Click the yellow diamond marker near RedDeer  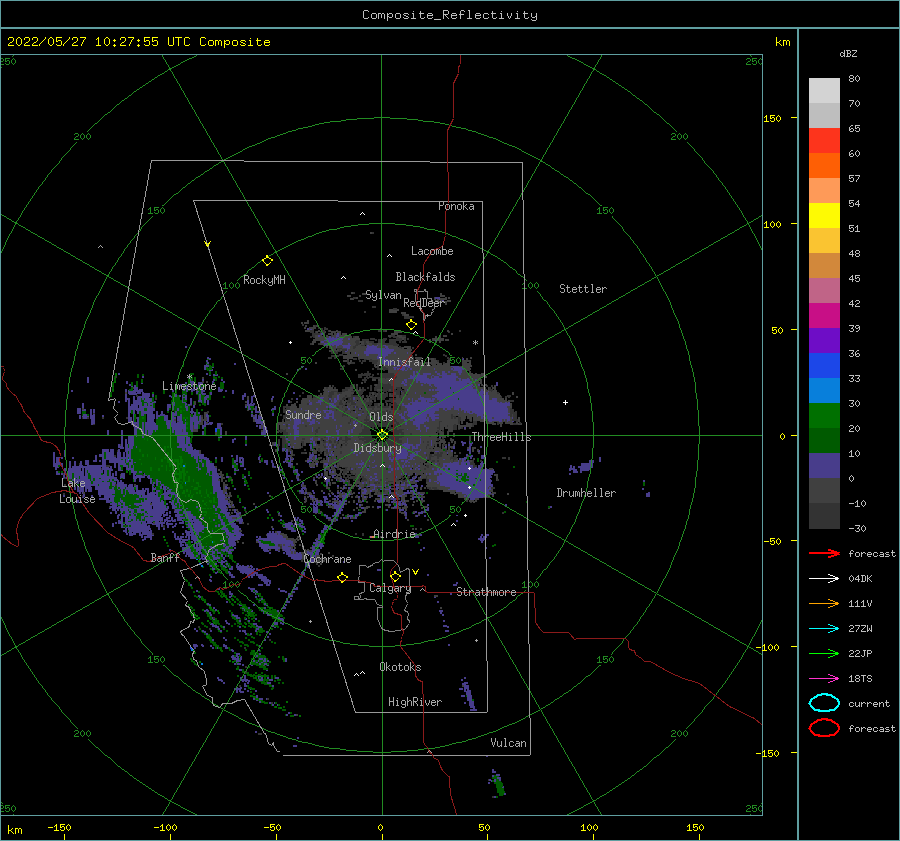[411, 325]
